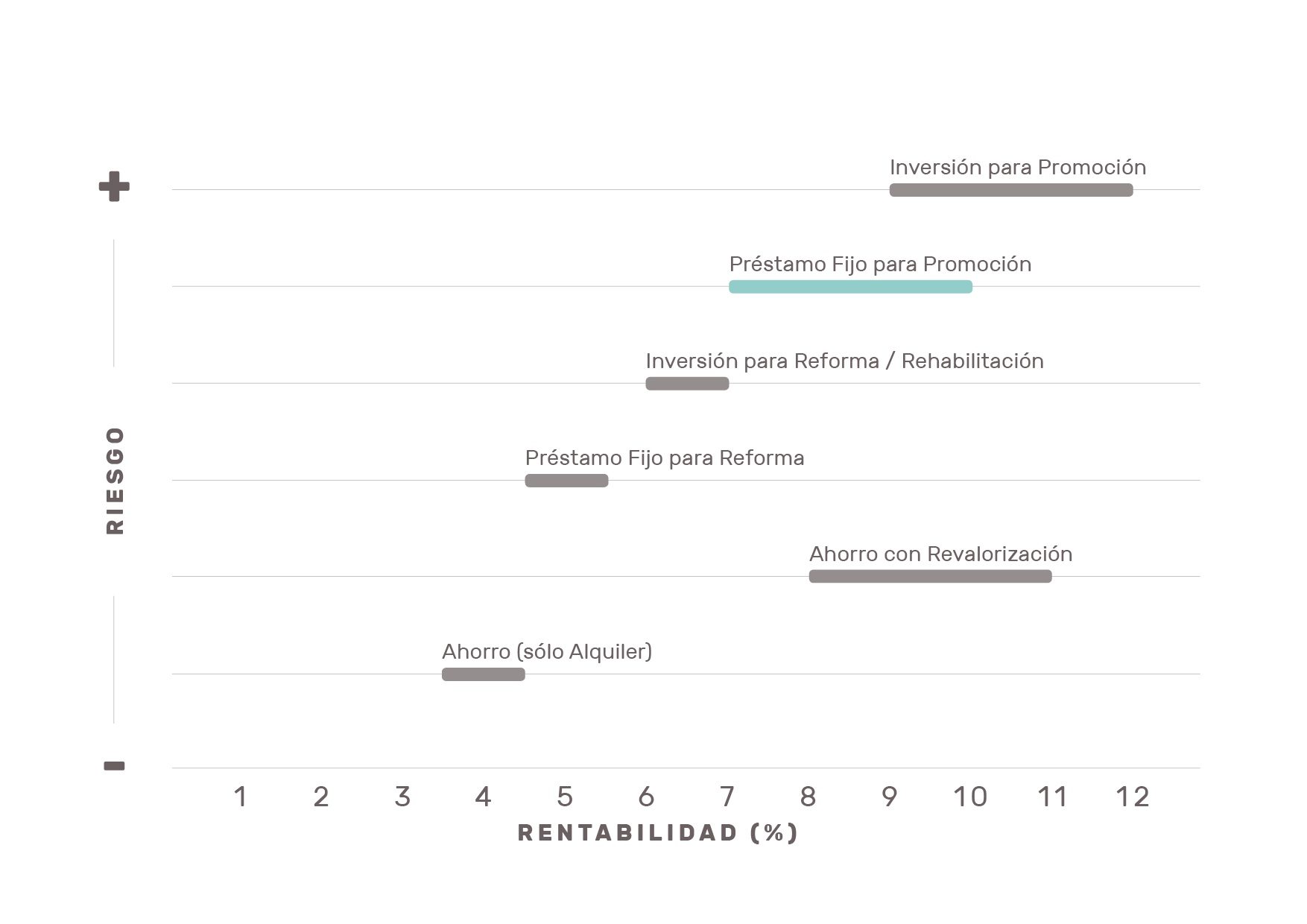The image size is (1307, 924).
Task: Click the Ahorro con Revalorización label
Action: (941, 554)
